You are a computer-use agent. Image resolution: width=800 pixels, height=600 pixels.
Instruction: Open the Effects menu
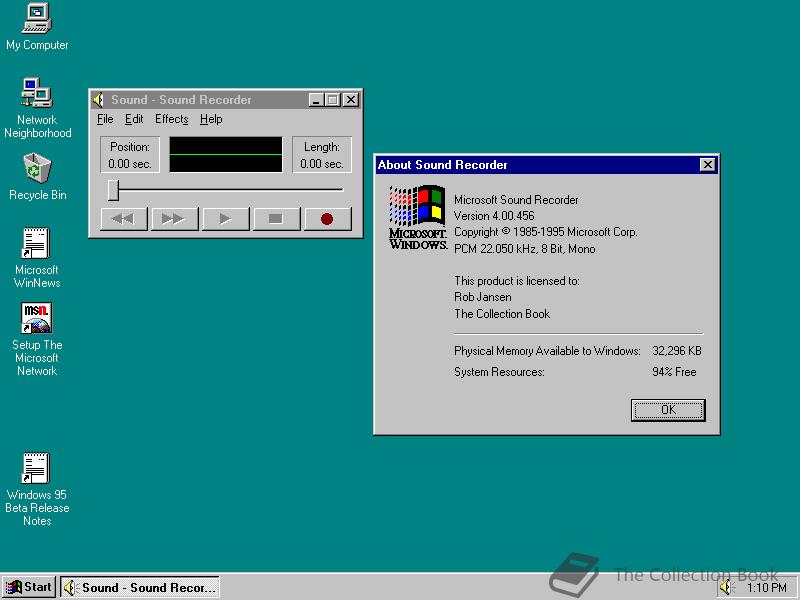pos(171,119)
